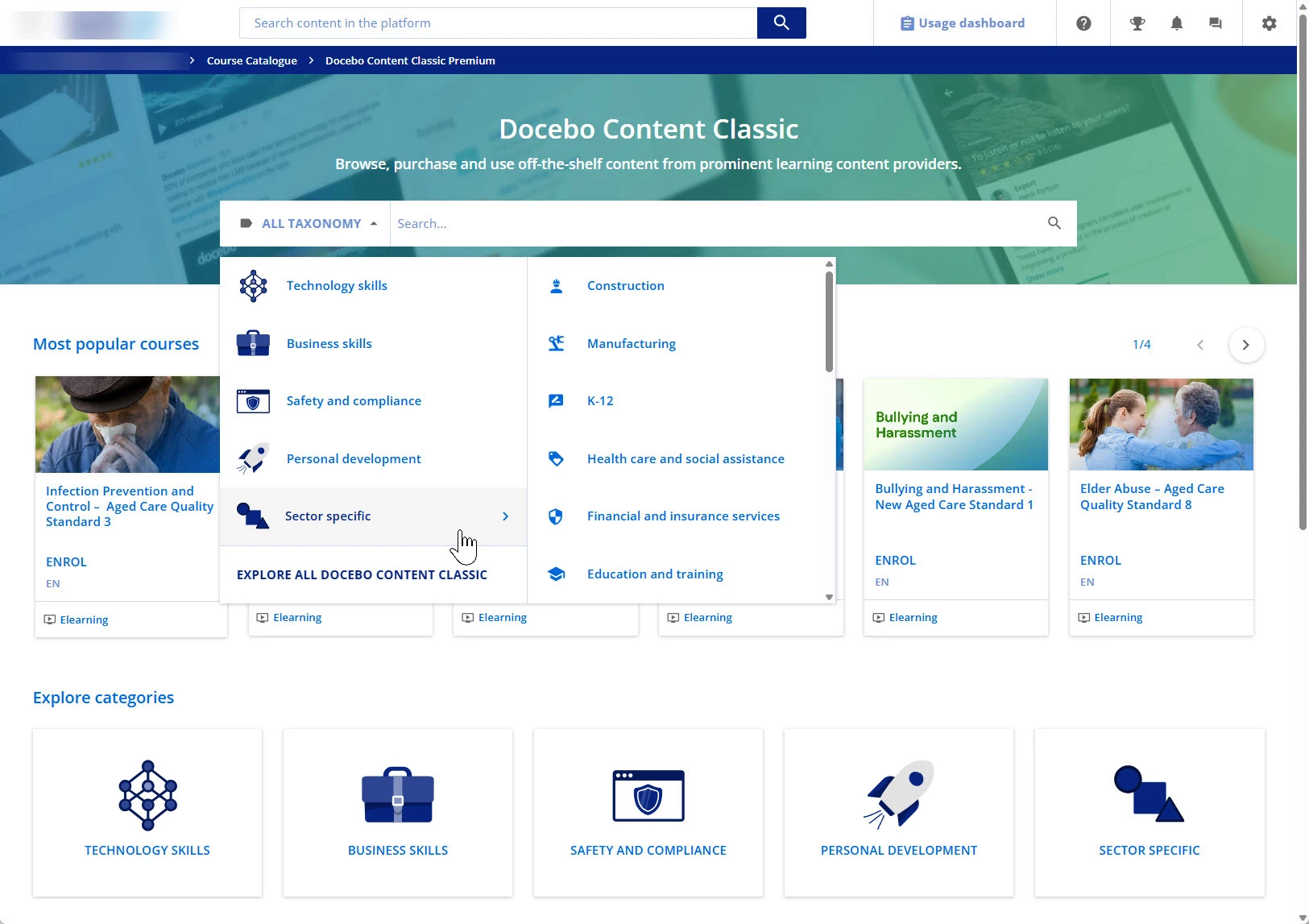Click the magnifier icon in the catalogue search bar
Screen dimensions: 1309x924
[1054, 223]
